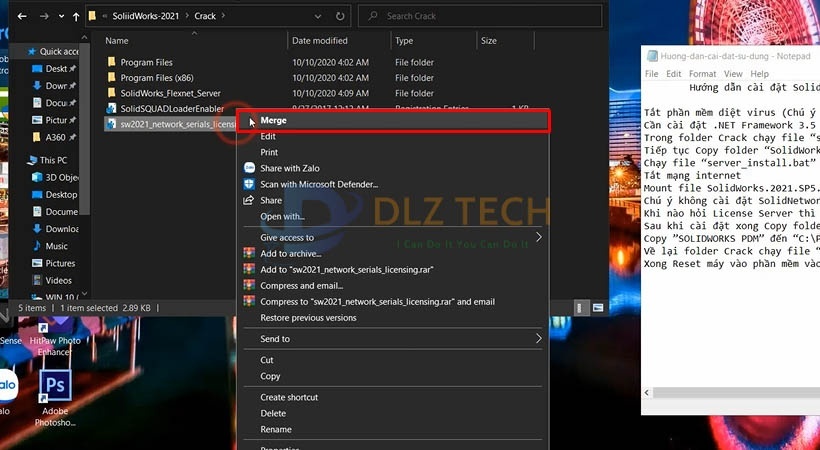The height and width of the screenshot is (450, 820).
Task: Click Merge in the context menu
Action: pyautogui.click(x=273, y=121)
